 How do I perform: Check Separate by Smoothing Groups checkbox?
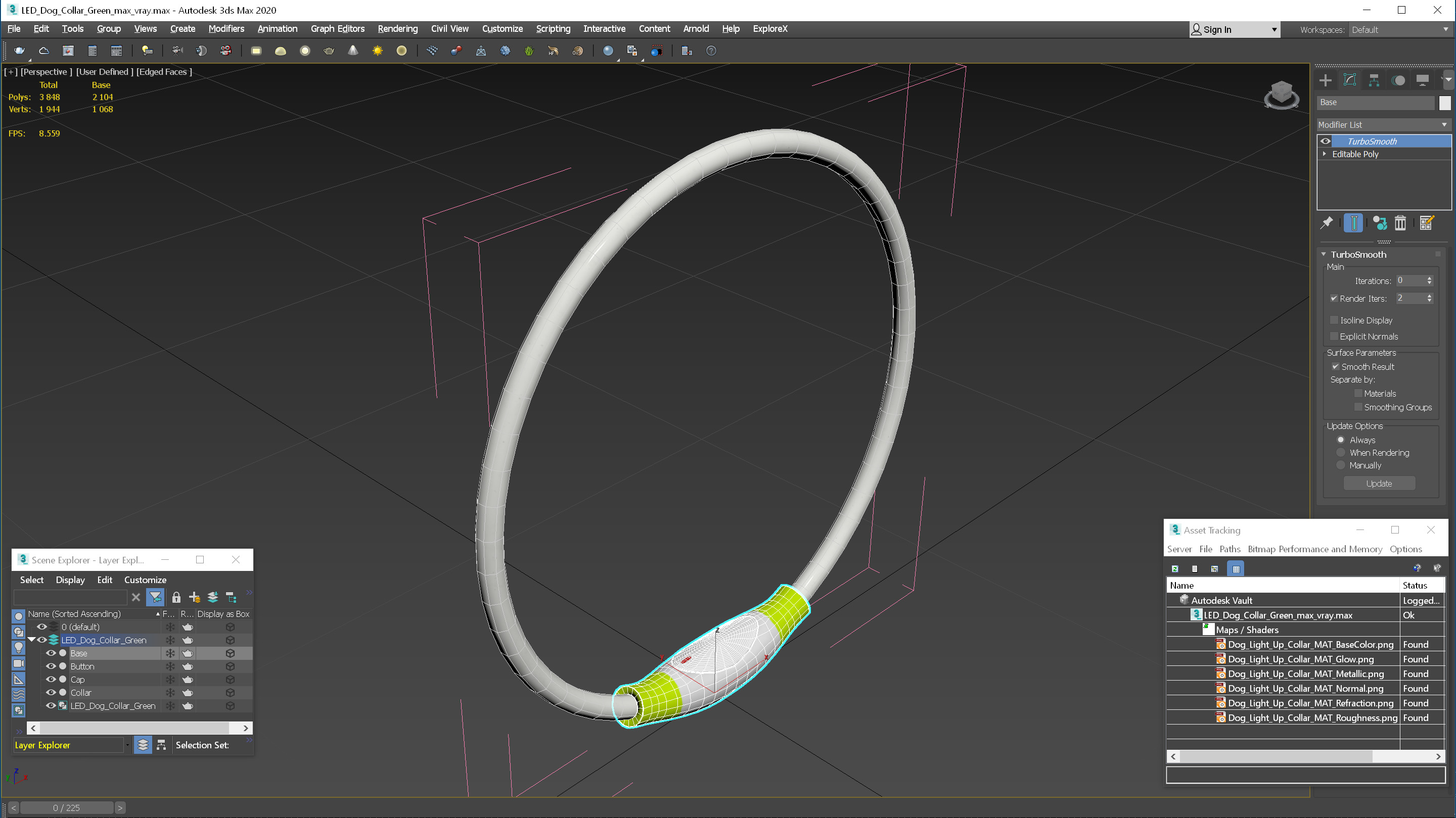(1358, 407)
